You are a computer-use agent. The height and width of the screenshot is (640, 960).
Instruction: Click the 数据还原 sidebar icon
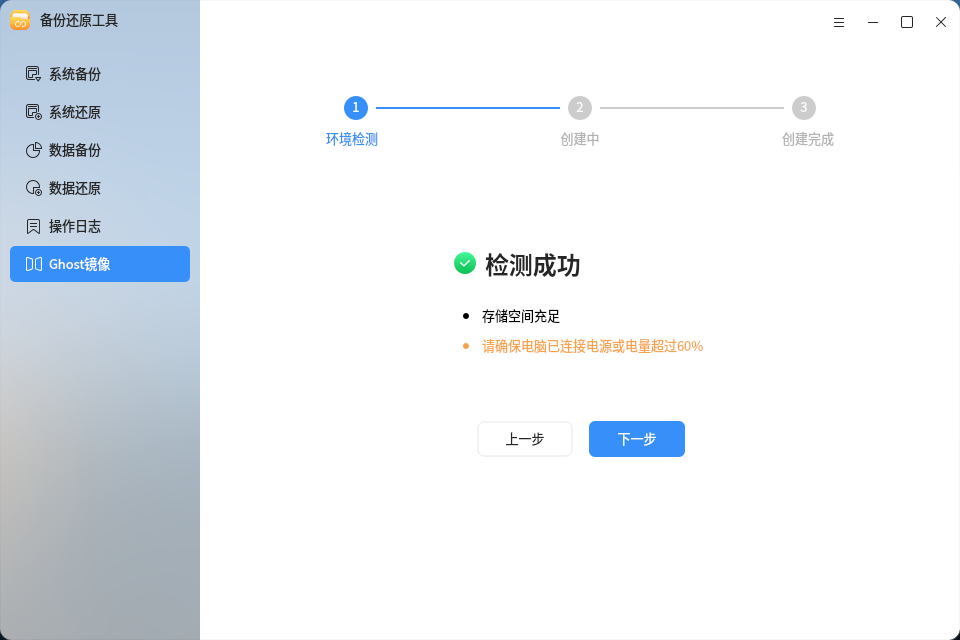coord(33,188)
